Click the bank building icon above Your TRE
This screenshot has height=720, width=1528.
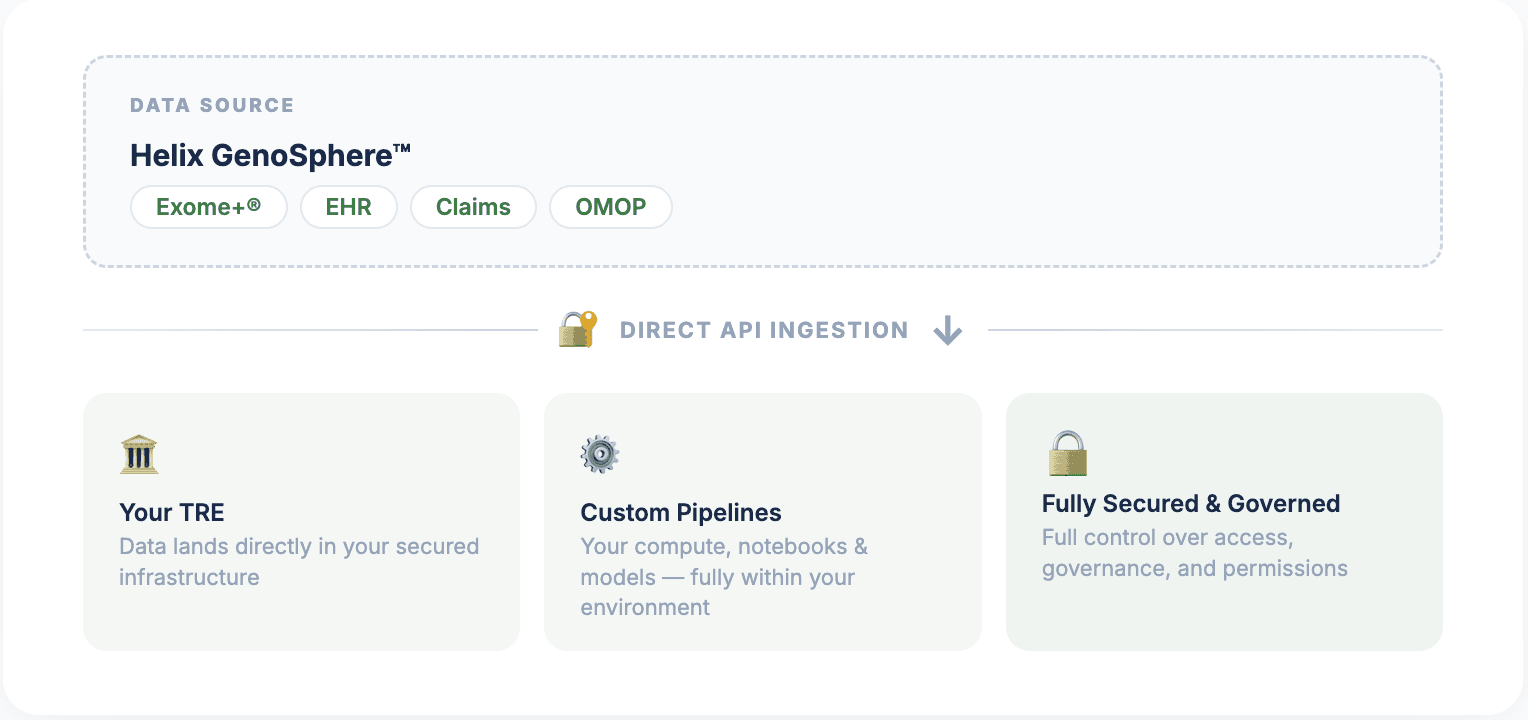[x=139, y=454]
